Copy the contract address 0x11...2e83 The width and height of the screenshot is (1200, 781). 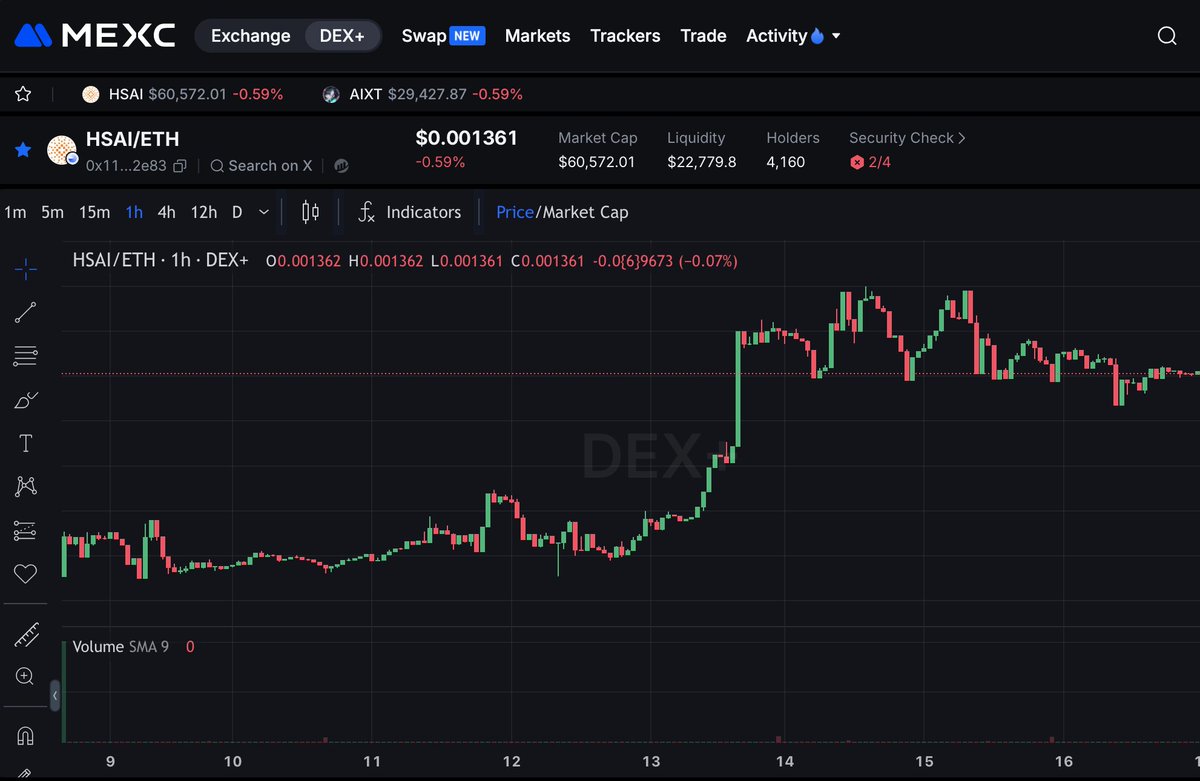coord(180,166)
